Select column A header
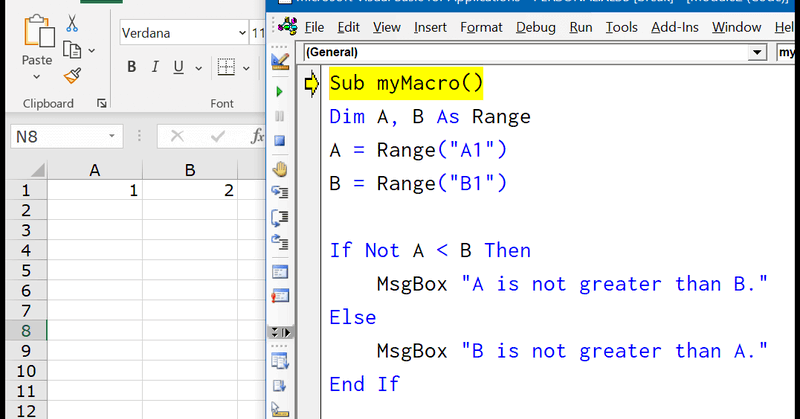800x419 pixels. coord(94,170)
